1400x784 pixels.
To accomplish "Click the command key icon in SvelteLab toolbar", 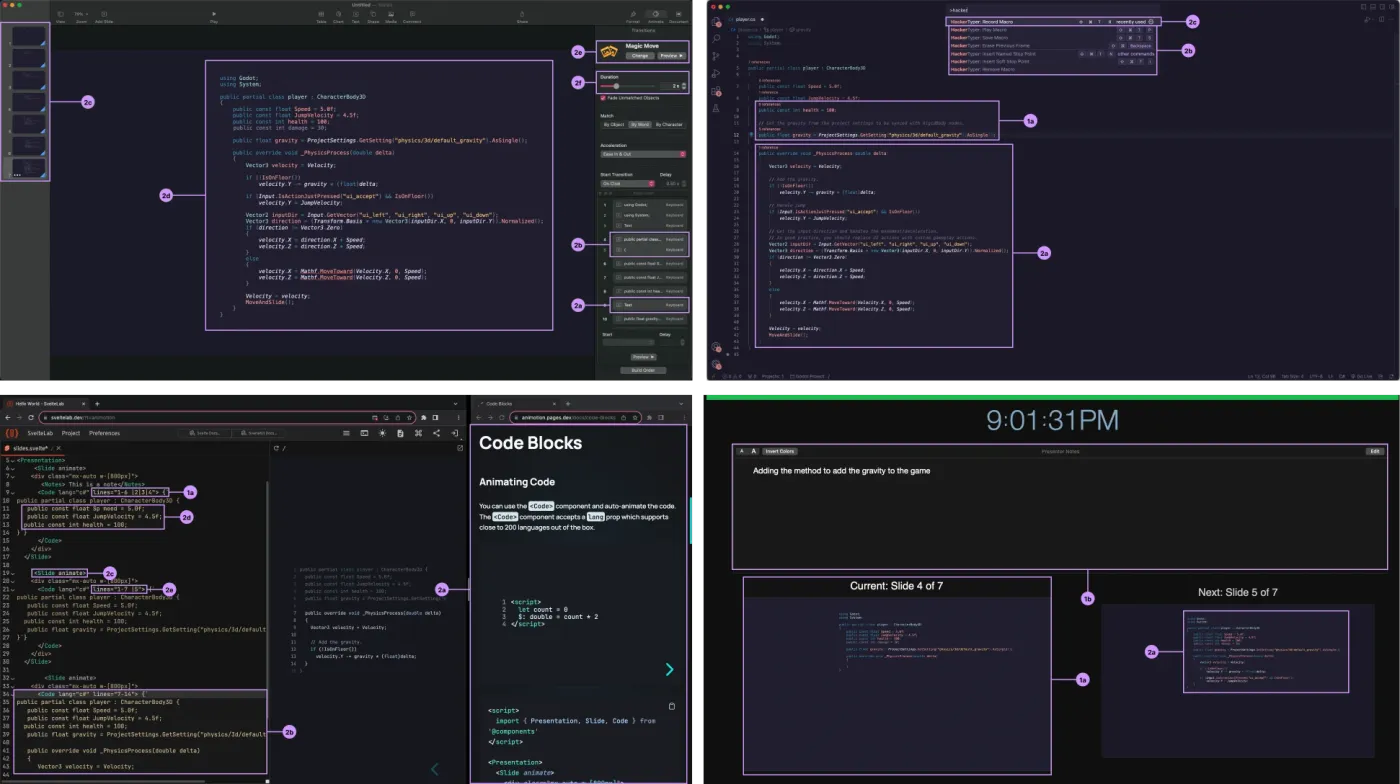I will point(418,433).
